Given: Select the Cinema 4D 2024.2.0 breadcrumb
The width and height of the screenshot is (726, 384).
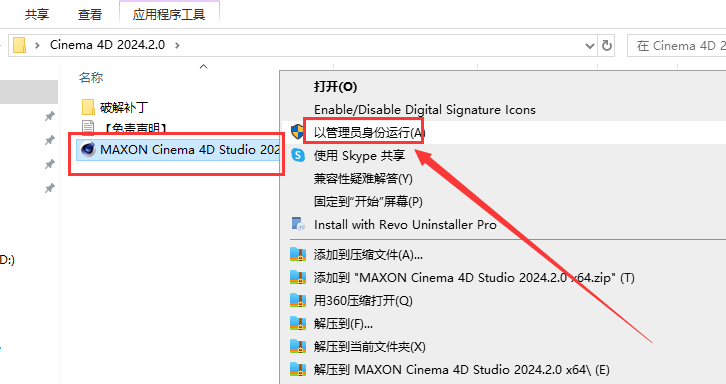Looking at the screenshot, I should [x=107, y=45].
